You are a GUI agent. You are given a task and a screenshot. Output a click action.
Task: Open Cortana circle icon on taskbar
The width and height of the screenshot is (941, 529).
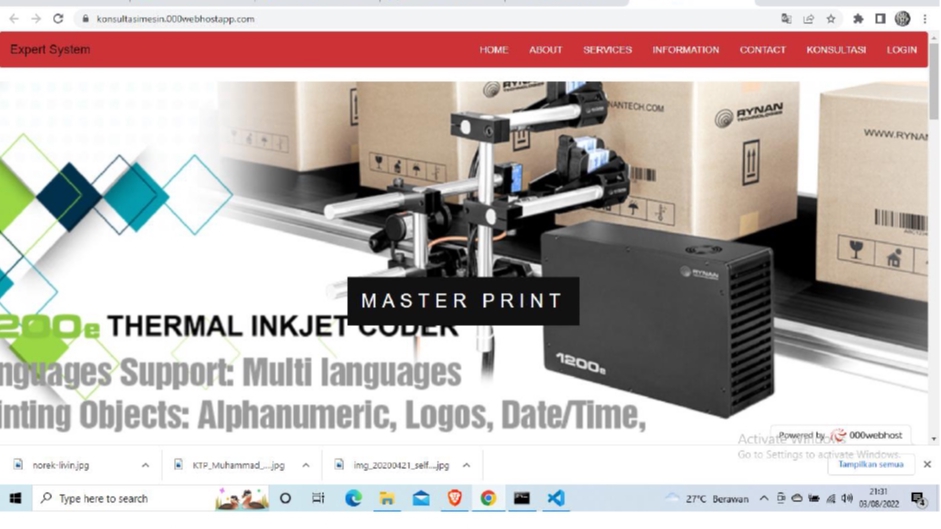coord(286,498)
